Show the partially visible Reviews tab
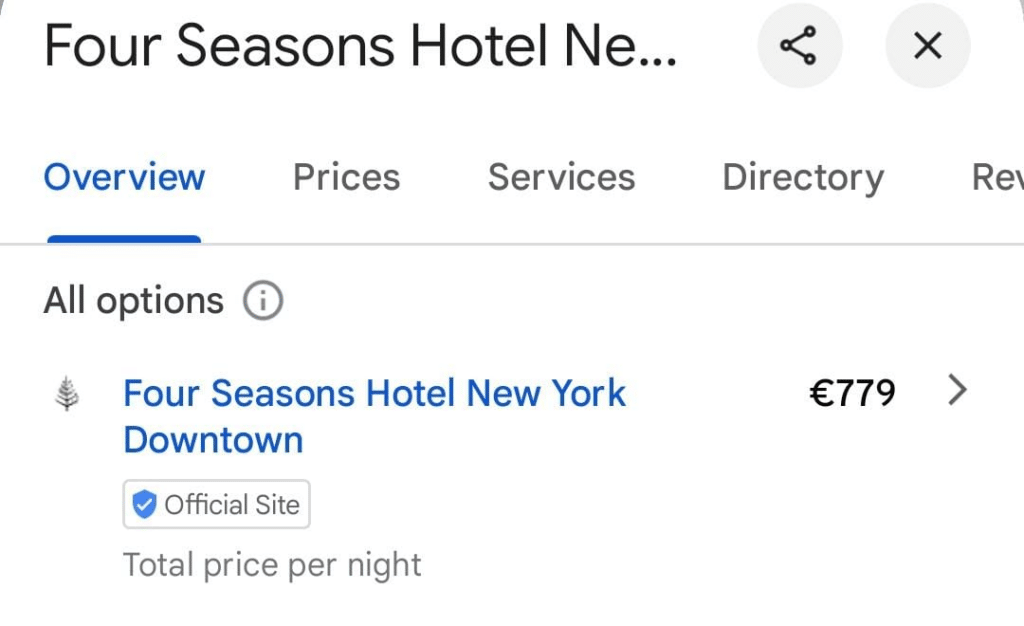 point(998,177)
